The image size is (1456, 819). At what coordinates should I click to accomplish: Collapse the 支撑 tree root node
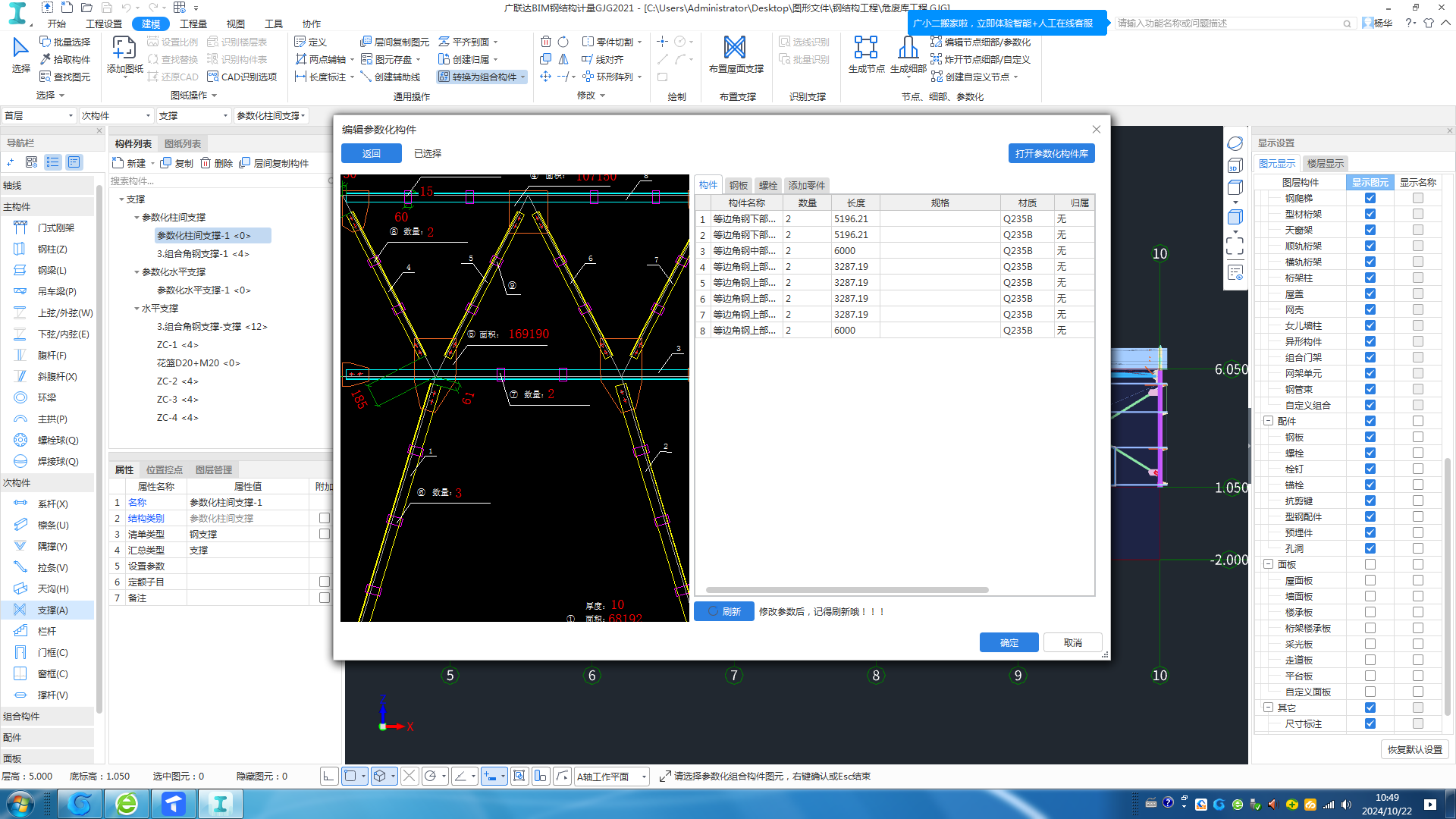coord(121,199)
